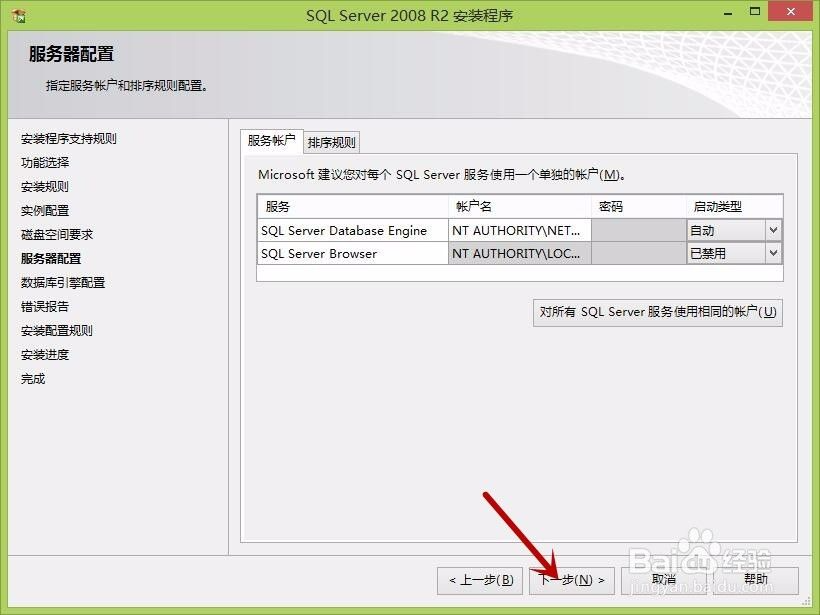This screenshot has width=820, height=615.
Task: Go back with 上一步 button
Action: click(480, 580)
